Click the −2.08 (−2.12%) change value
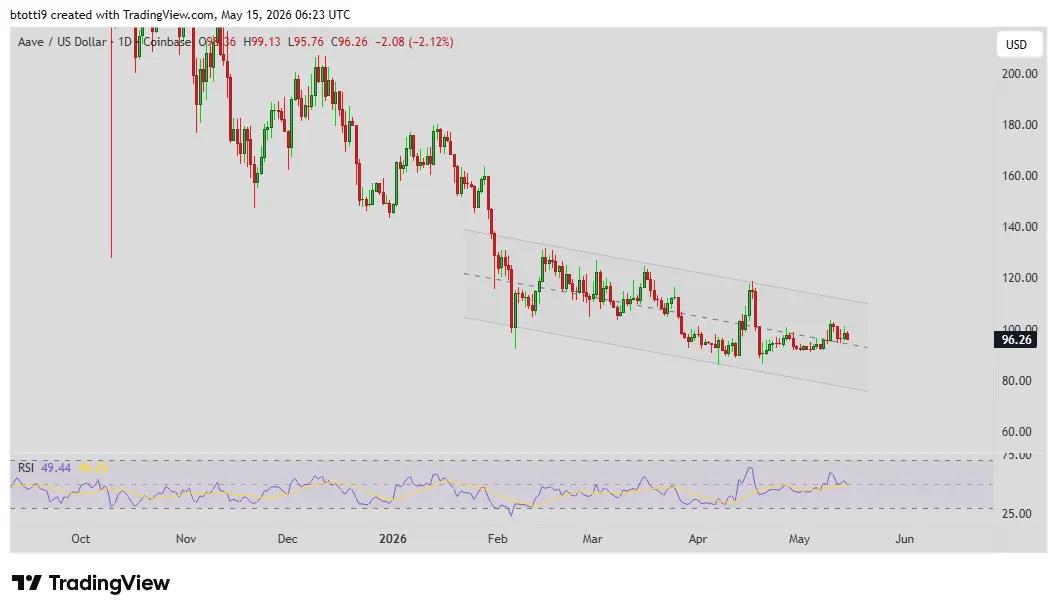Screen dimensions: 1057x613 pyautogui.click(x=414, y=42)
